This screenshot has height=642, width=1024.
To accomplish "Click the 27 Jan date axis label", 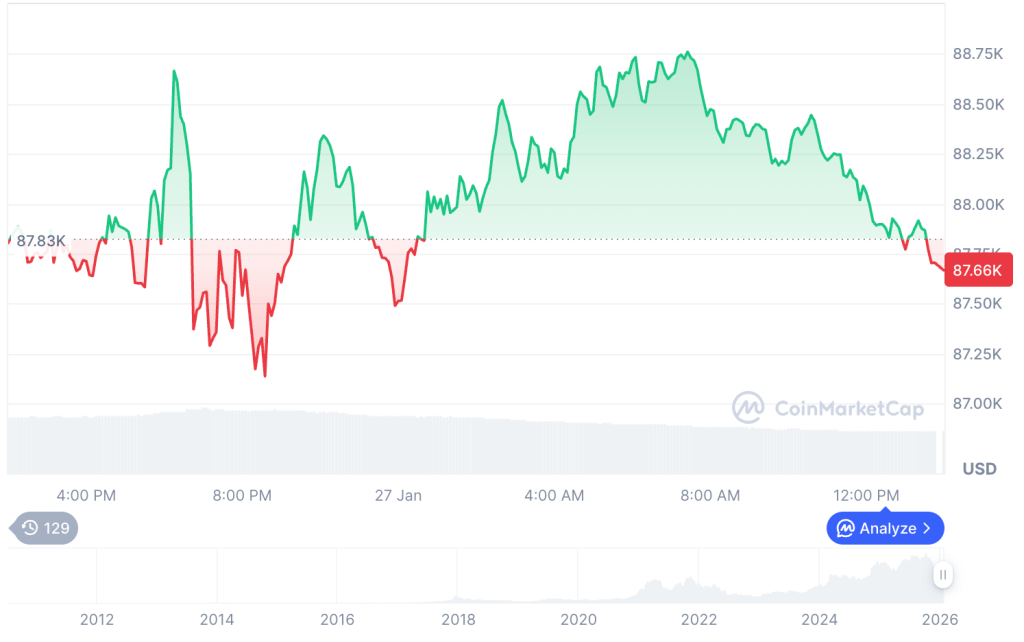I will pyautogui.click(x=398, y=496).
